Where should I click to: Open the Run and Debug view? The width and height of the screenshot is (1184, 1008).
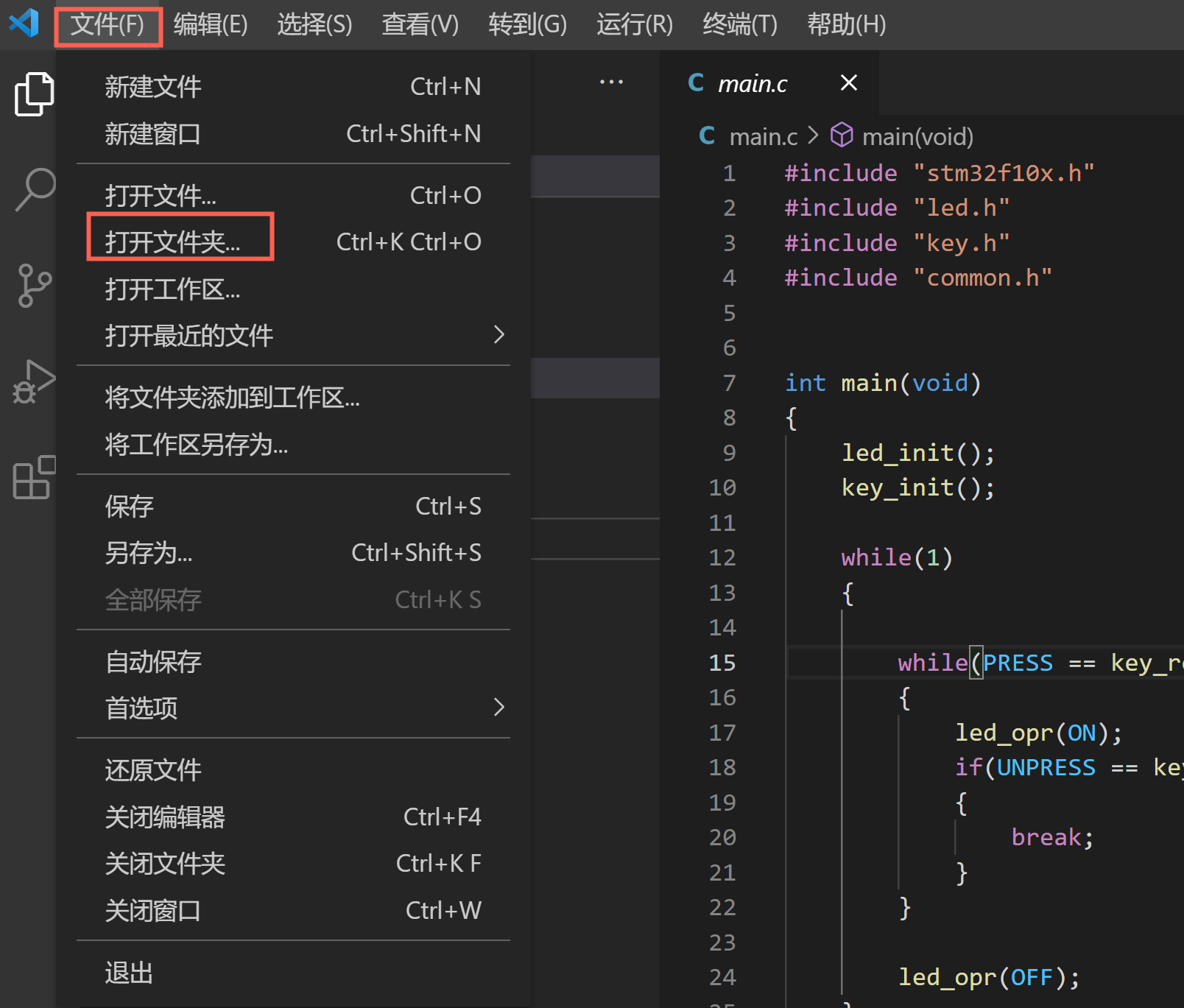pyautogui.click(x=33, y=381)
